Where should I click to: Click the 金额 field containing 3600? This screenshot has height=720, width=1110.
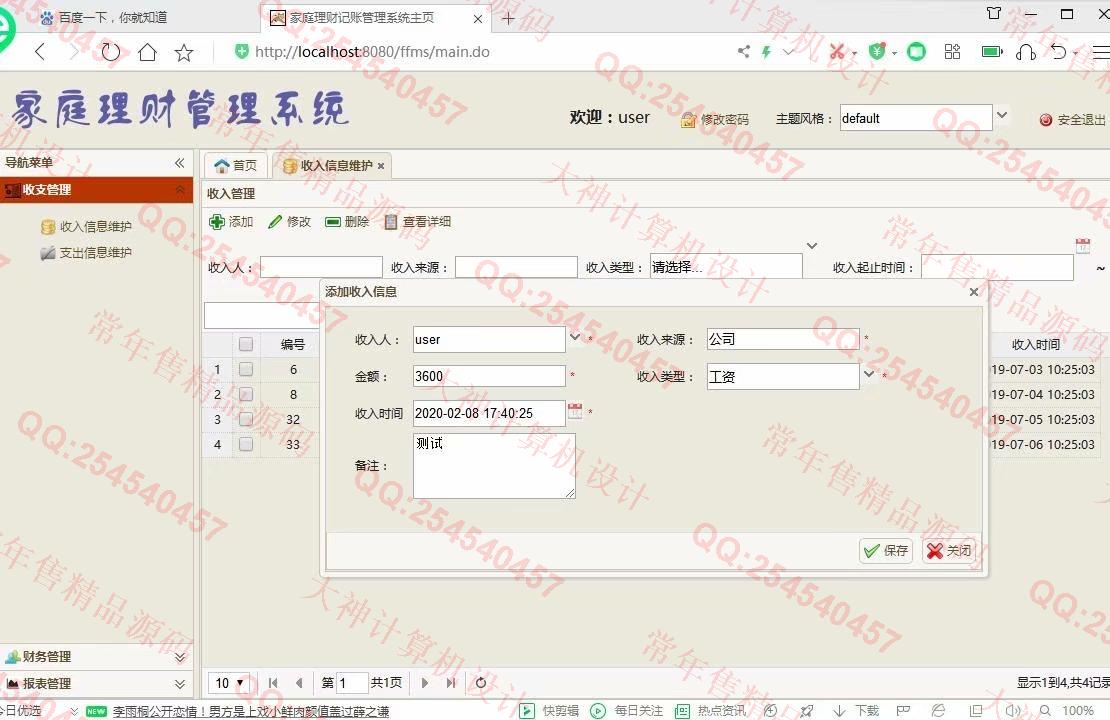pyautogui.click(x=488, y=376)
